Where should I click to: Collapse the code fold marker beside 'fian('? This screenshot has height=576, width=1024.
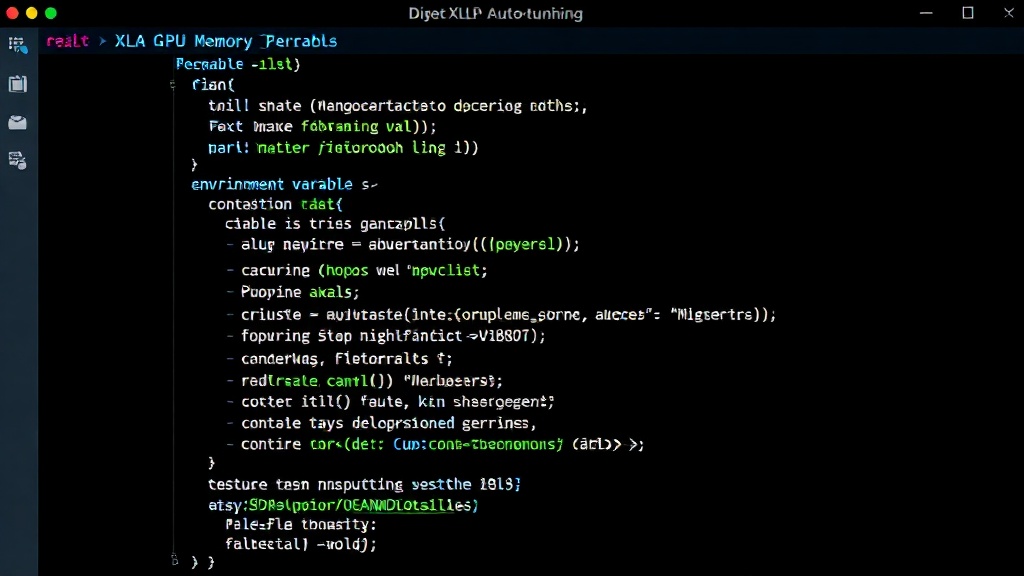pos(172,84)
